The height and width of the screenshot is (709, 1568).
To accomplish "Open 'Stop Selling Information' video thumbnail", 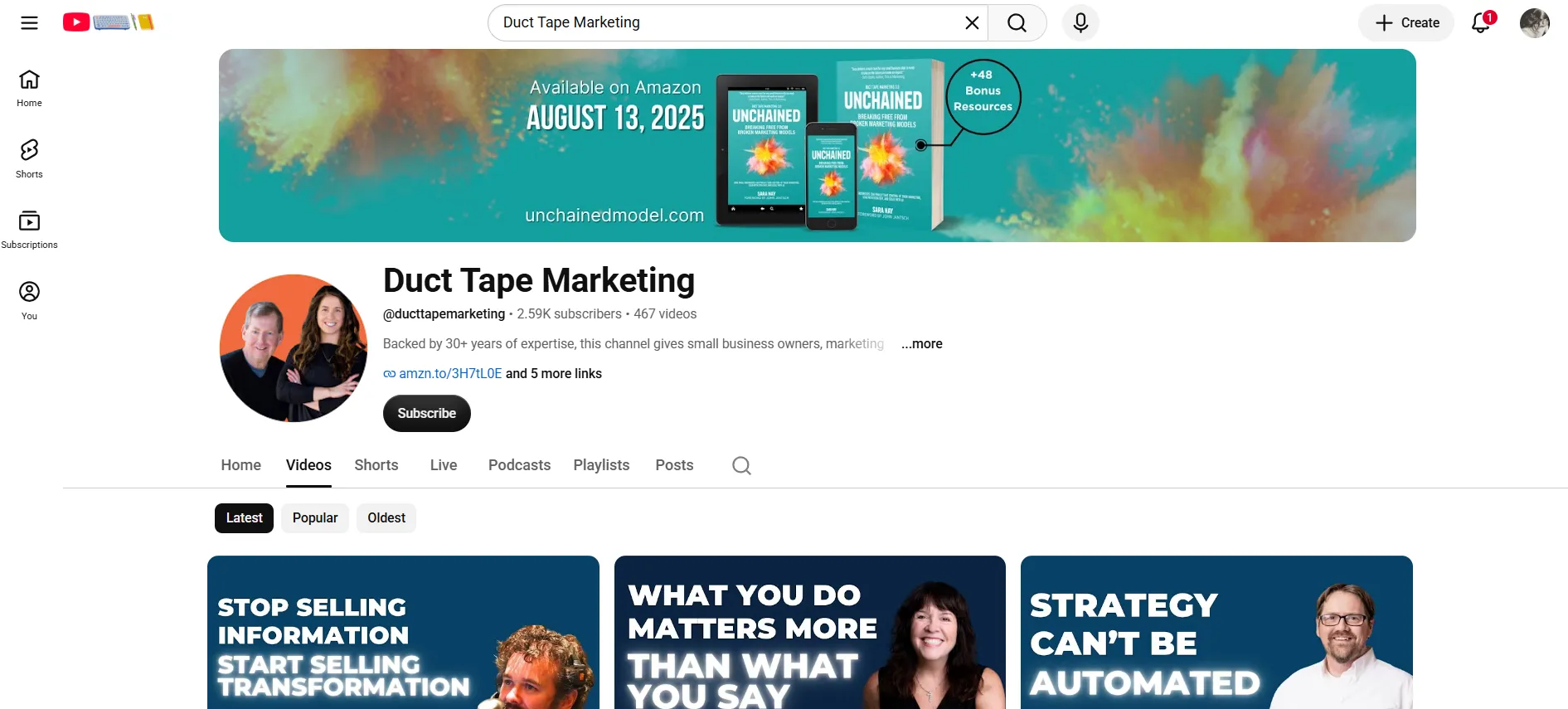I will point(403,633).
